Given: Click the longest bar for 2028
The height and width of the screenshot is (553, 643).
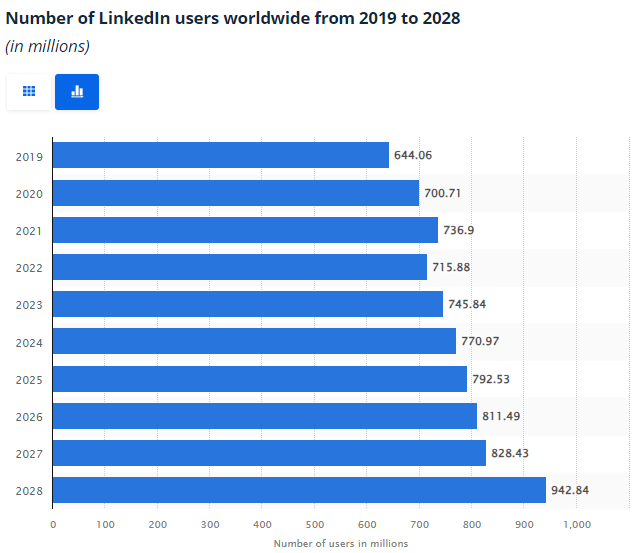Looking at the screenshot, I should [x=299, y=490].
